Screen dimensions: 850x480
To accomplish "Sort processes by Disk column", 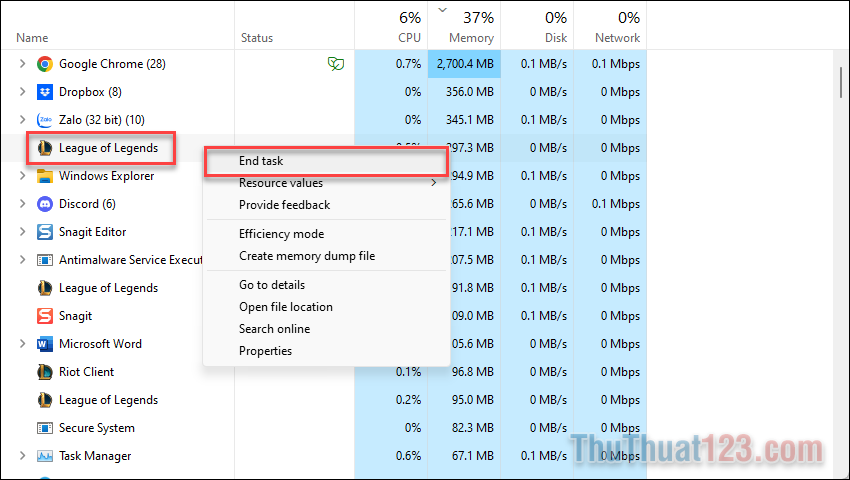I will [x=537, y=26].
